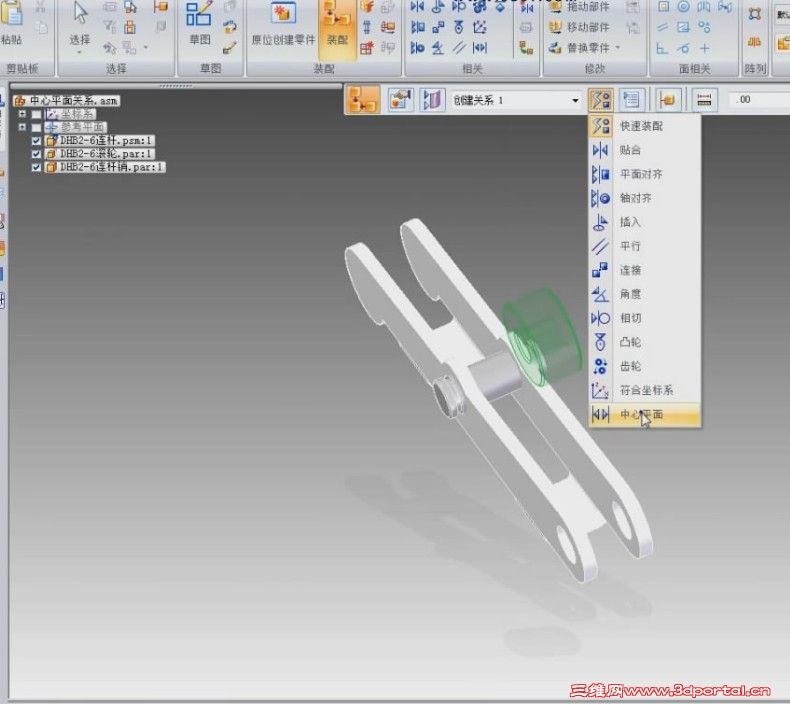Viewport: 790px width, 704px height.
Task: Click the center-plane icon in 相关 ribbon group
Action: (480, 48)
